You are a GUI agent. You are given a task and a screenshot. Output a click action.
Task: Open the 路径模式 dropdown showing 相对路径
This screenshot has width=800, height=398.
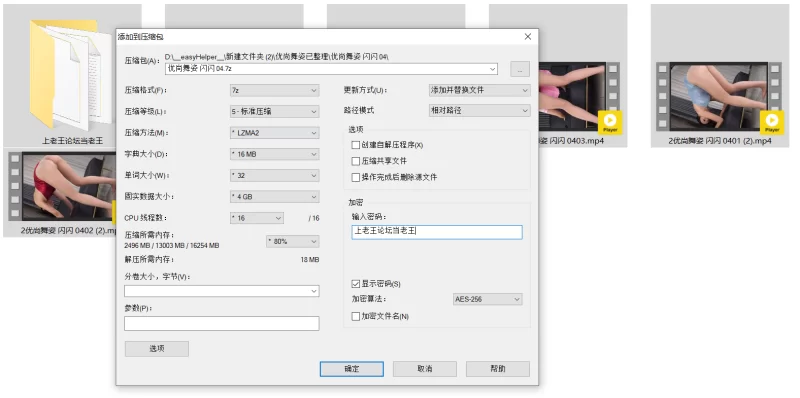(x=479, y=110)
